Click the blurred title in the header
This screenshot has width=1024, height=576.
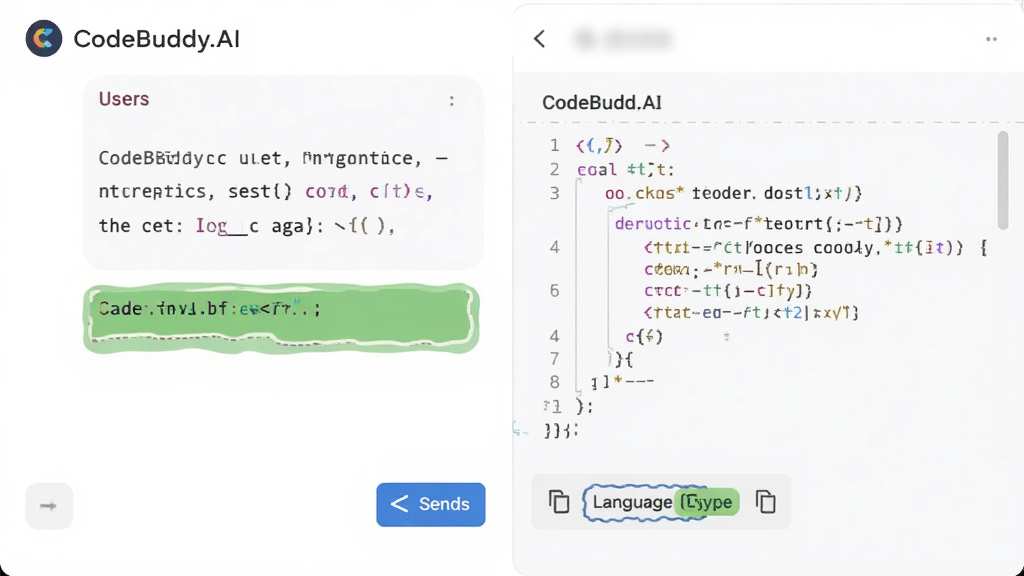(x=622, y=39)
